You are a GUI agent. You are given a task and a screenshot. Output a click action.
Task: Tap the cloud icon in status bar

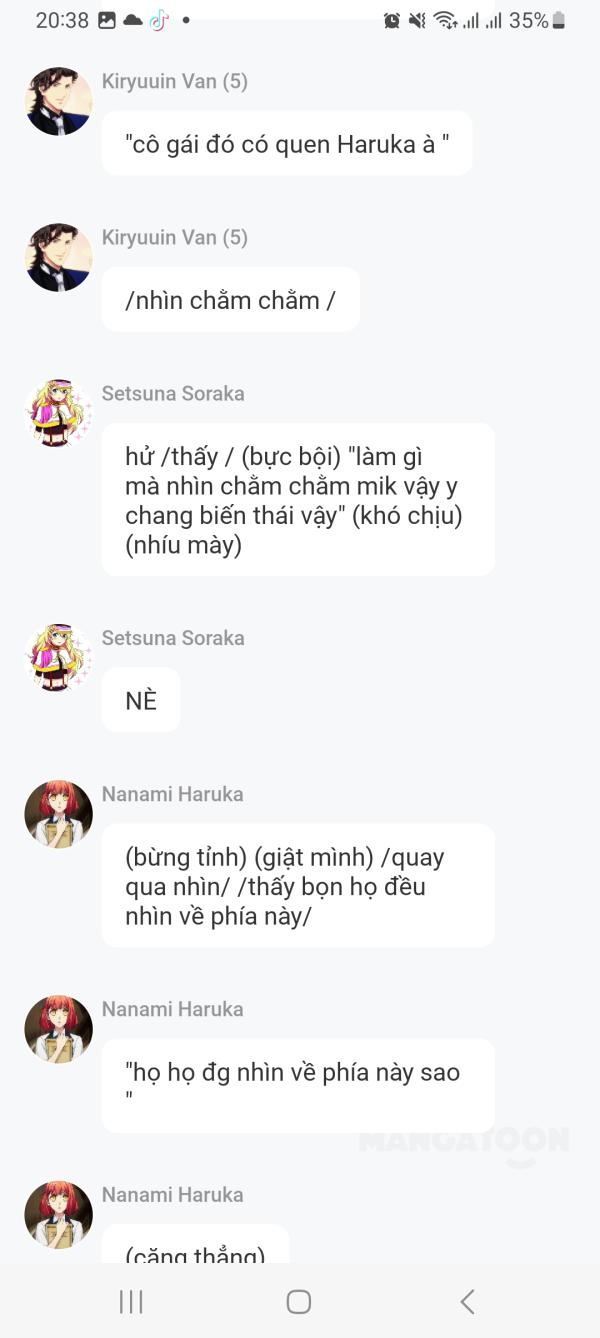click(133, 20)
